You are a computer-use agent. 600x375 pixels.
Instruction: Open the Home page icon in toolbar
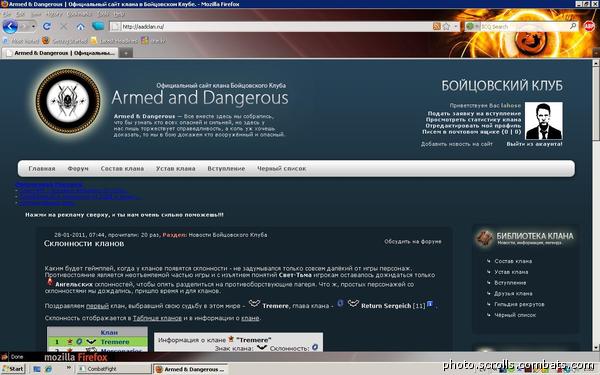pyautogui.click(x=80, y=27)
